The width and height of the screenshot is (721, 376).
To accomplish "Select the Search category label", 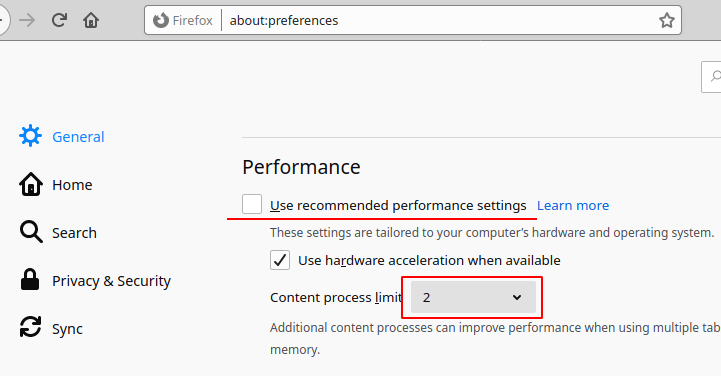I will pos(74,233).
